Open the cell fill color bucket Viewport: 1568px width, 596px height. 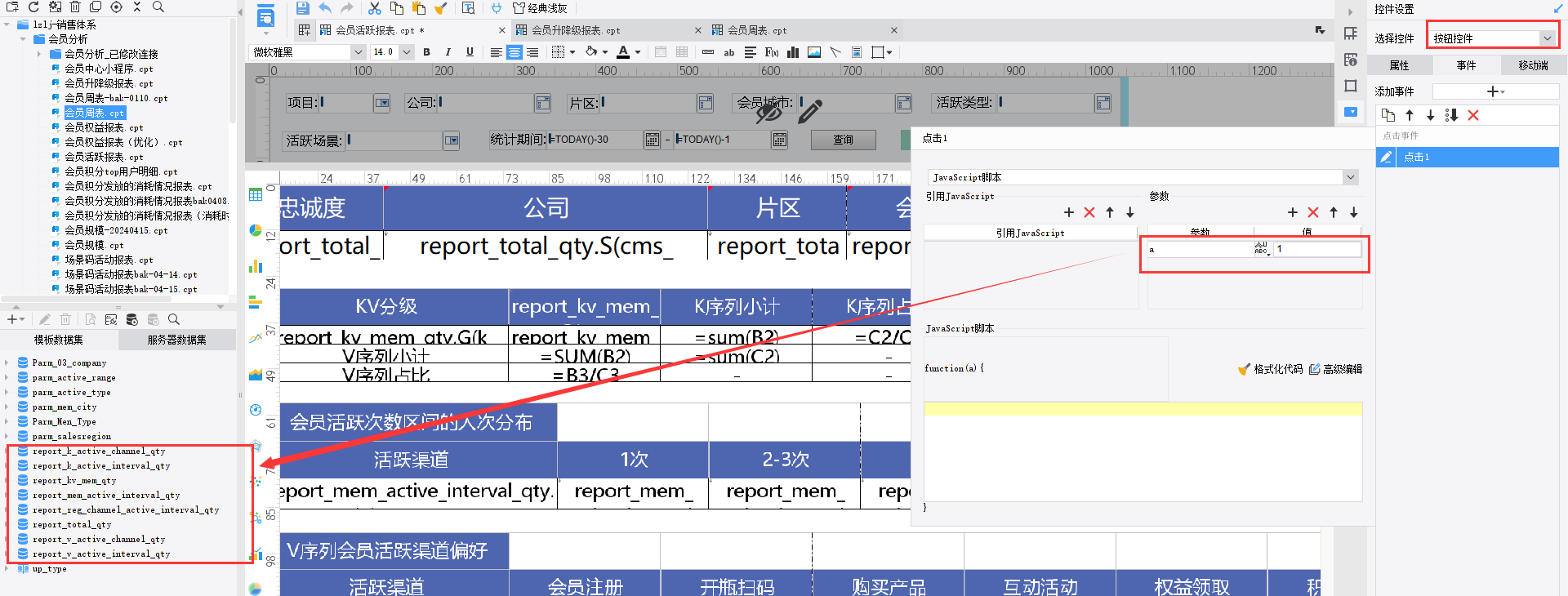(x=591, y=52)
